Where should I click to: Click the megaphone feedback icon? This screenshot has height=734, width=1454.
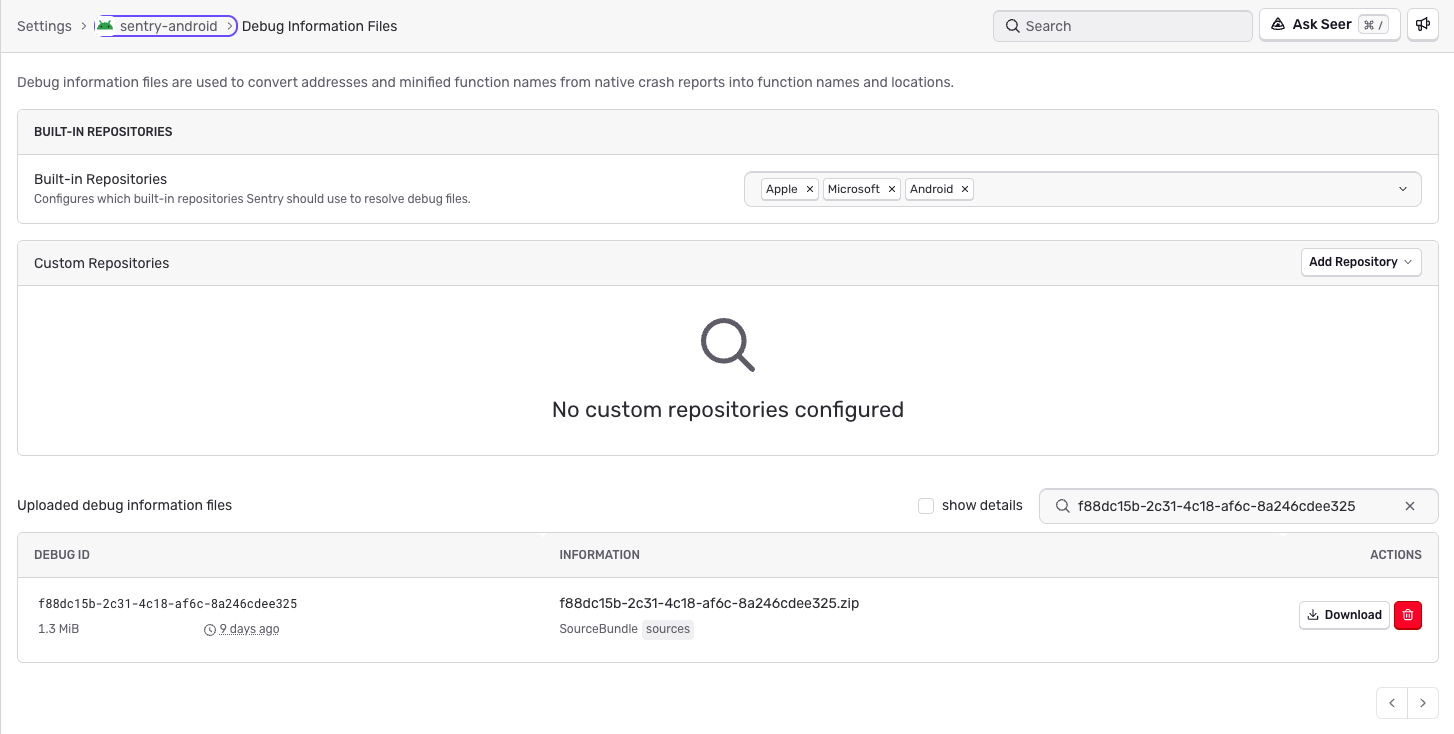pos(1422,25)
